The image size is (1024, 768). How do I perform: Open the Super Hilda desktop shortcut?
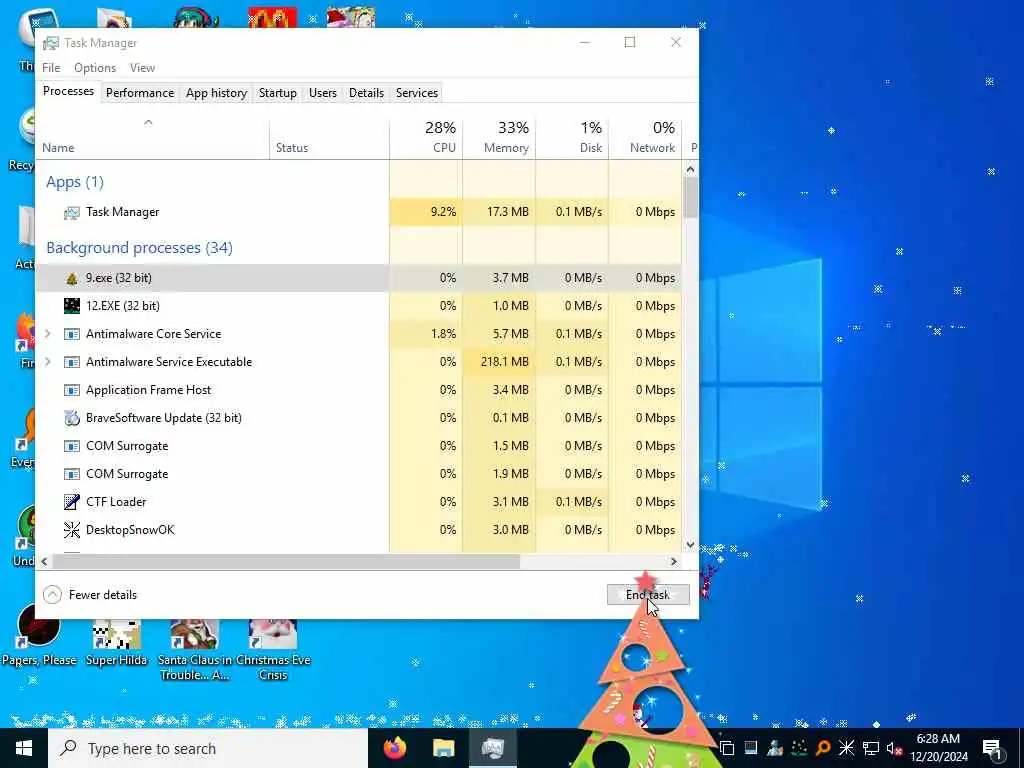[x=116, y=643]
